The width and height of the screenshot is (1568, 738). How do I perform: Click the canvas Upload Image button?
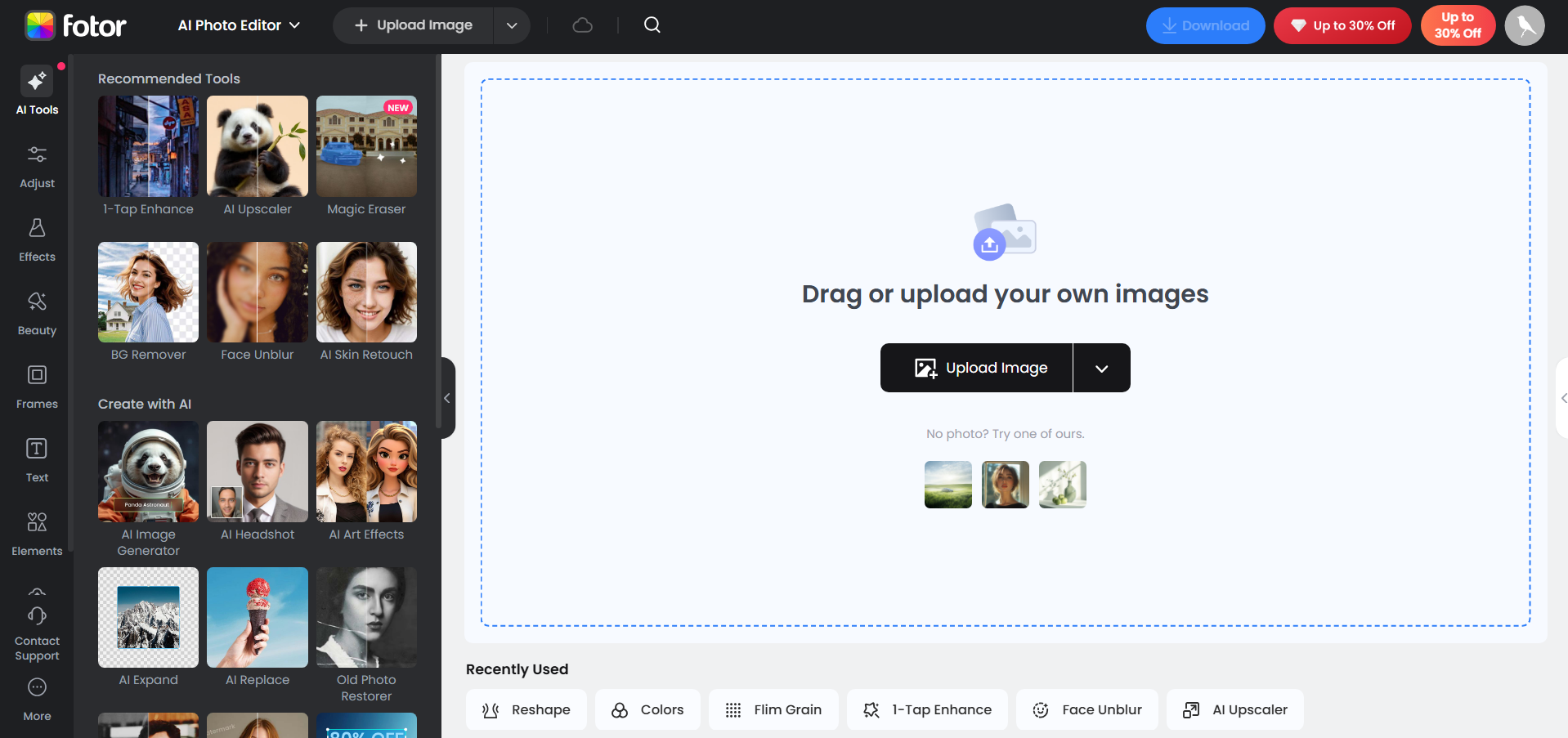pyautogui.click(x=976, y=368)
